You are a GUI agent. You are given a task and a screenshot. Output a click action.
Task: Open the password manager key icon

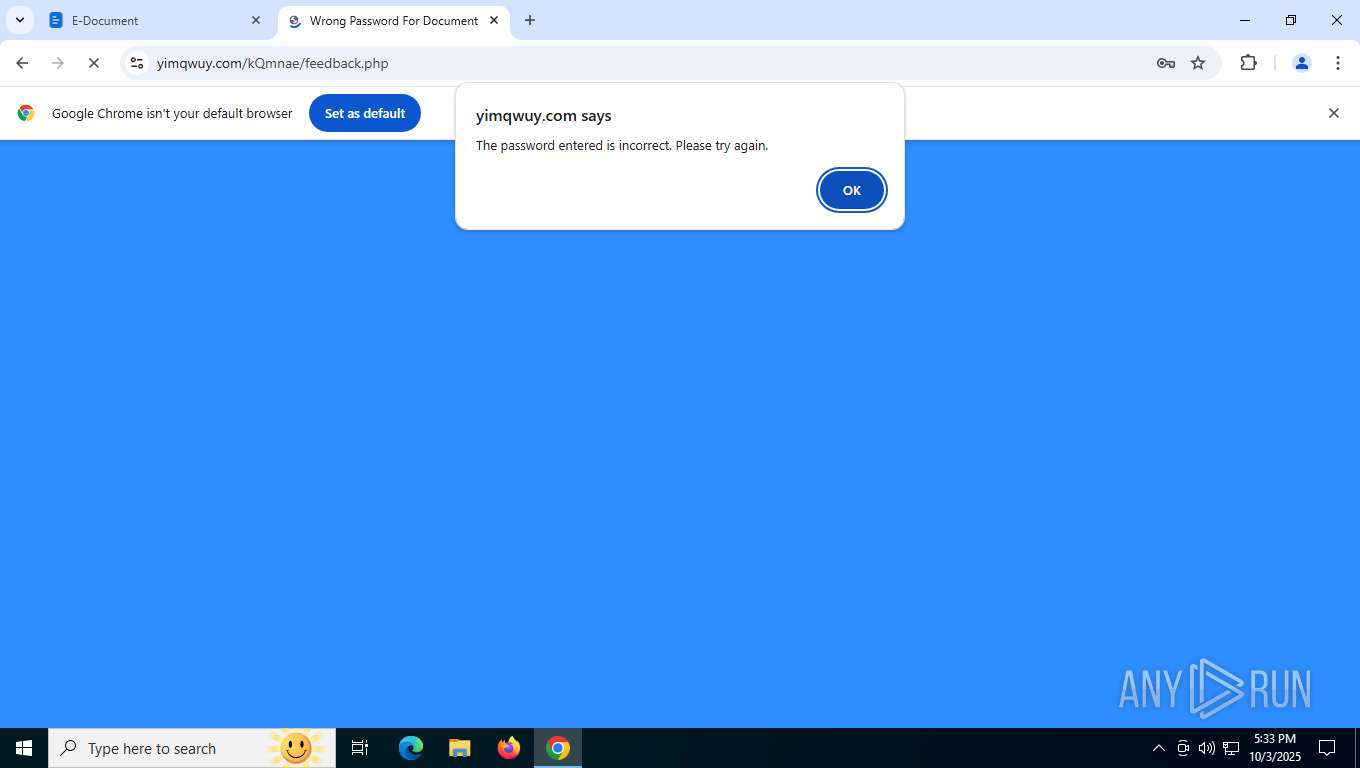[1165, 63]
